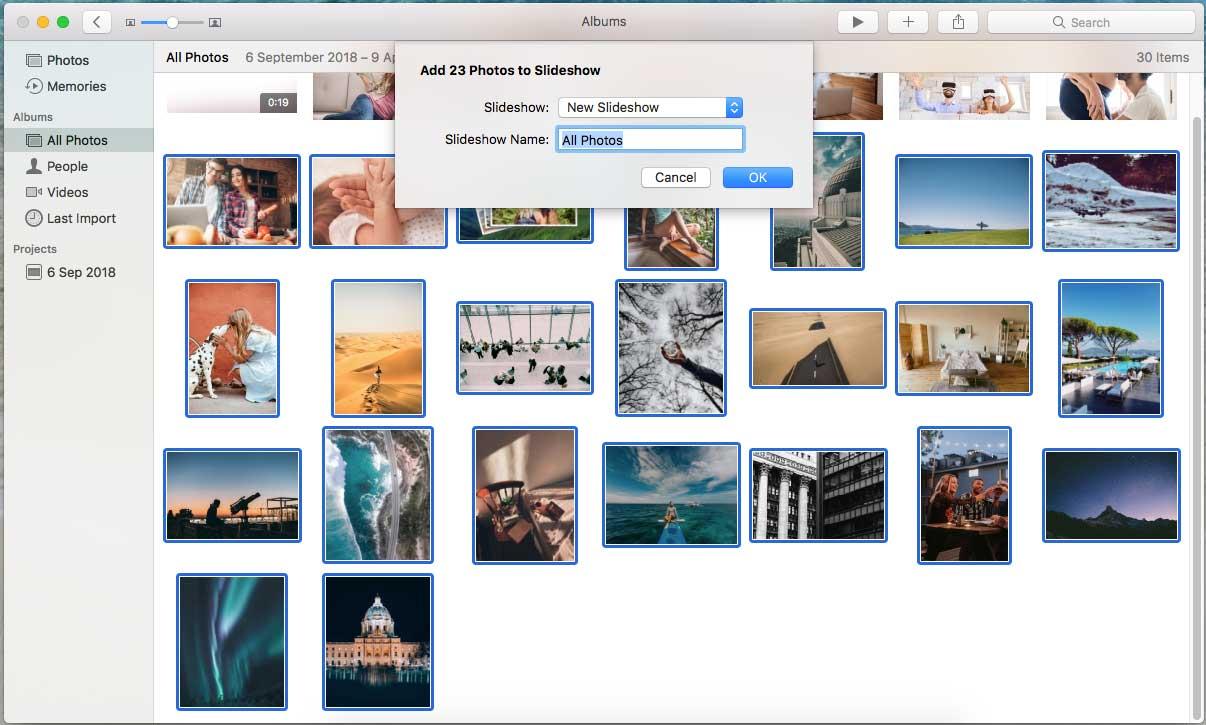
Task: Select the desert dunes photo
Action: (x=378, y=348)
